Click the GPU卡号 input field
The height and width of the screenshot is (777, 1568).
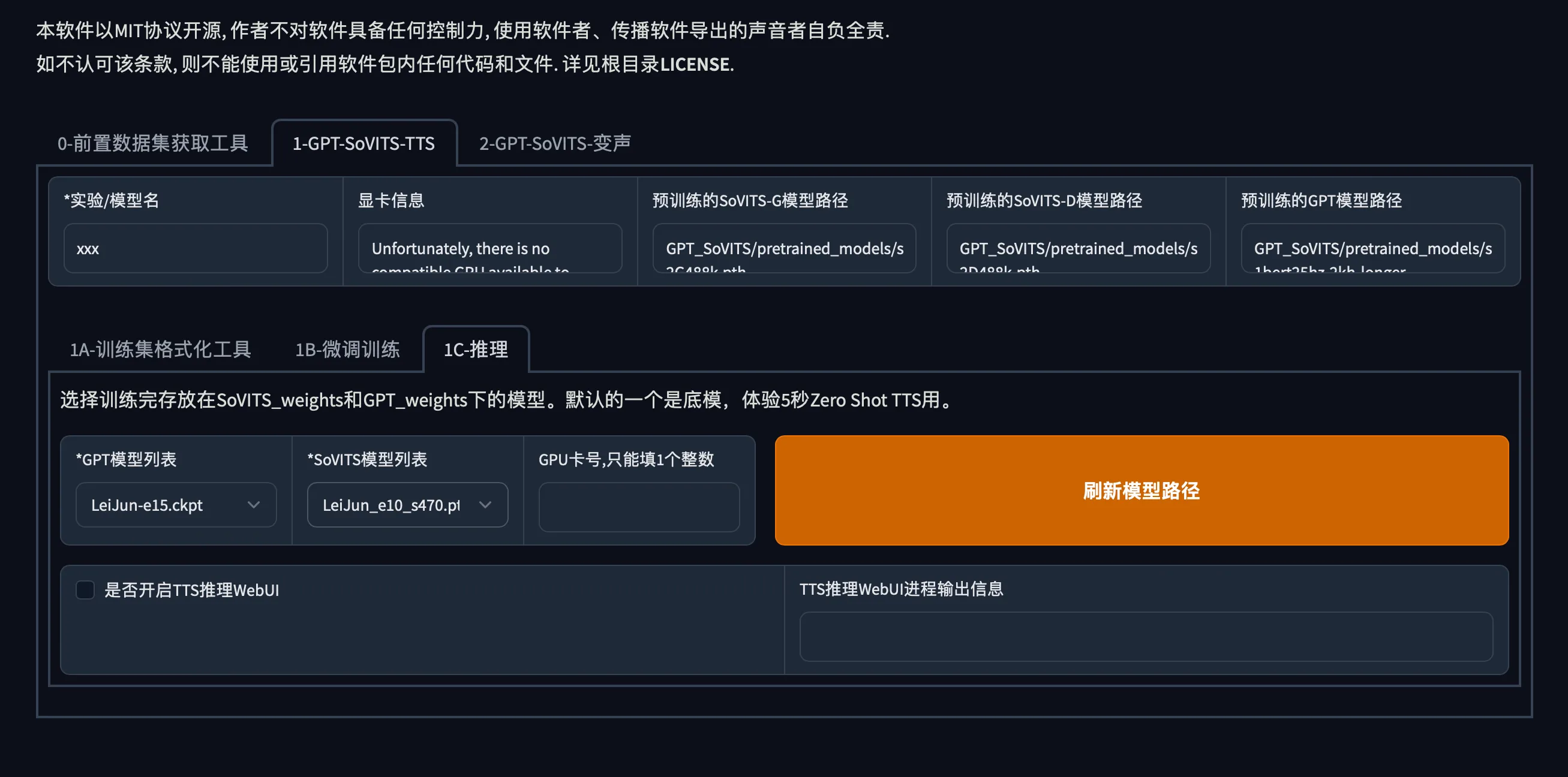(x=638, y=507)
